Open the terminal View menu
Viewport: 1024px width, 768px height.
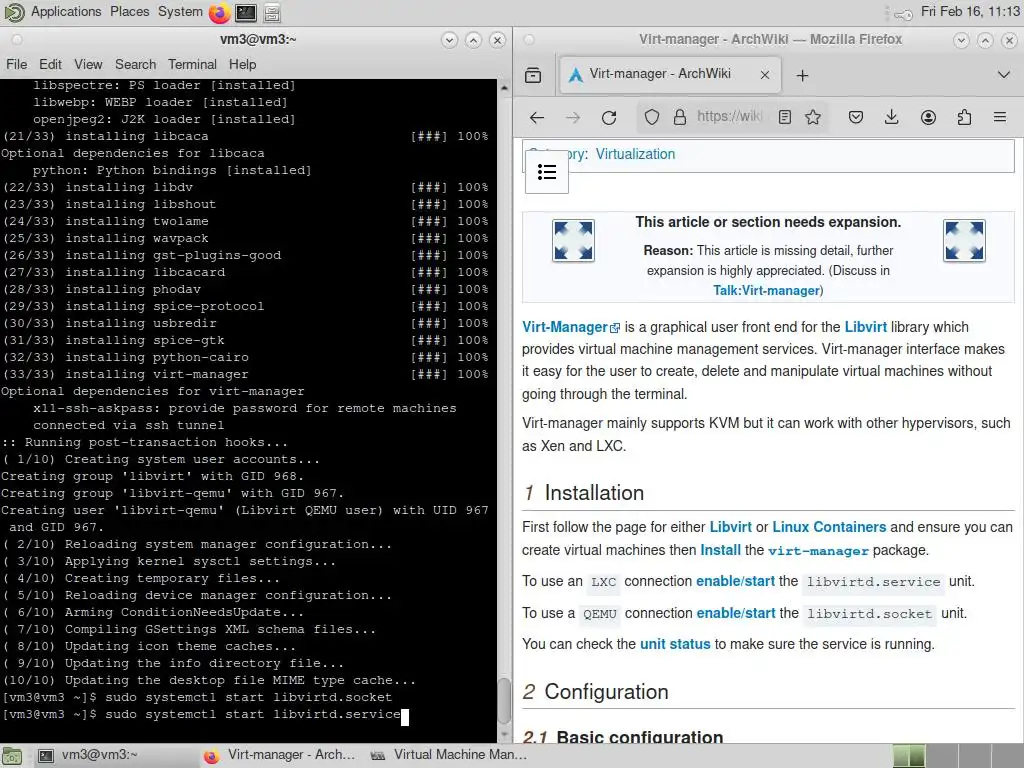88,64
